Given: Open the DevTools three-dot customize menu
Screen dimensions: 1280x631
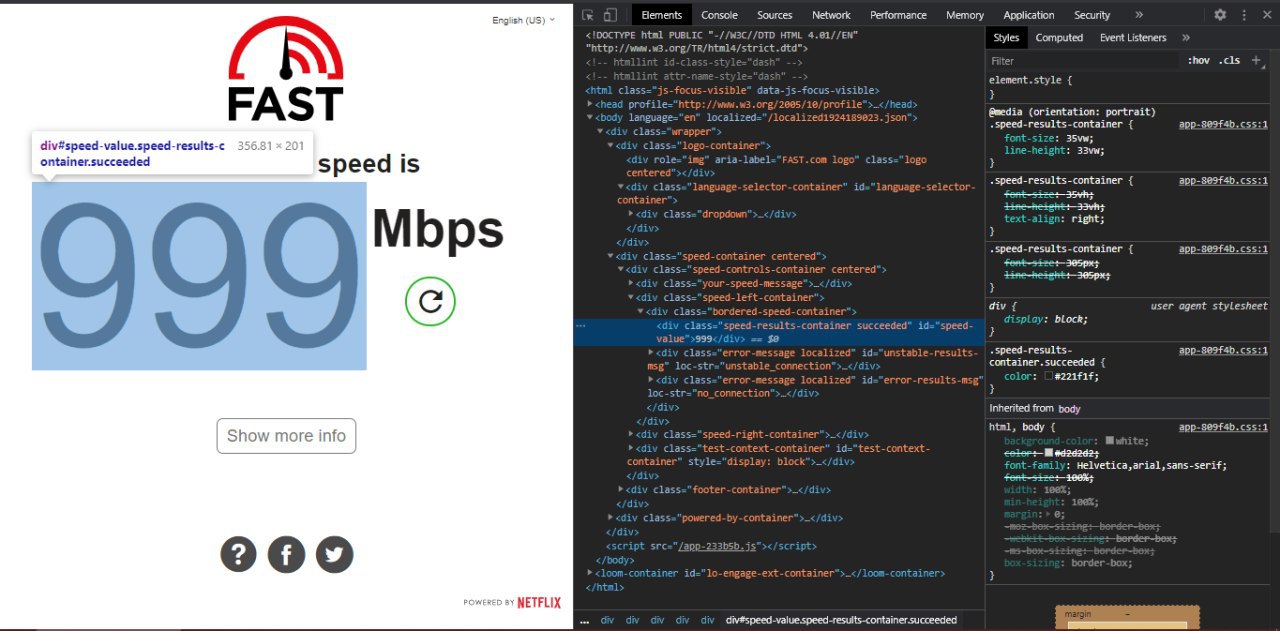Looking at the screenshot, I should [x=1243, y=15].
